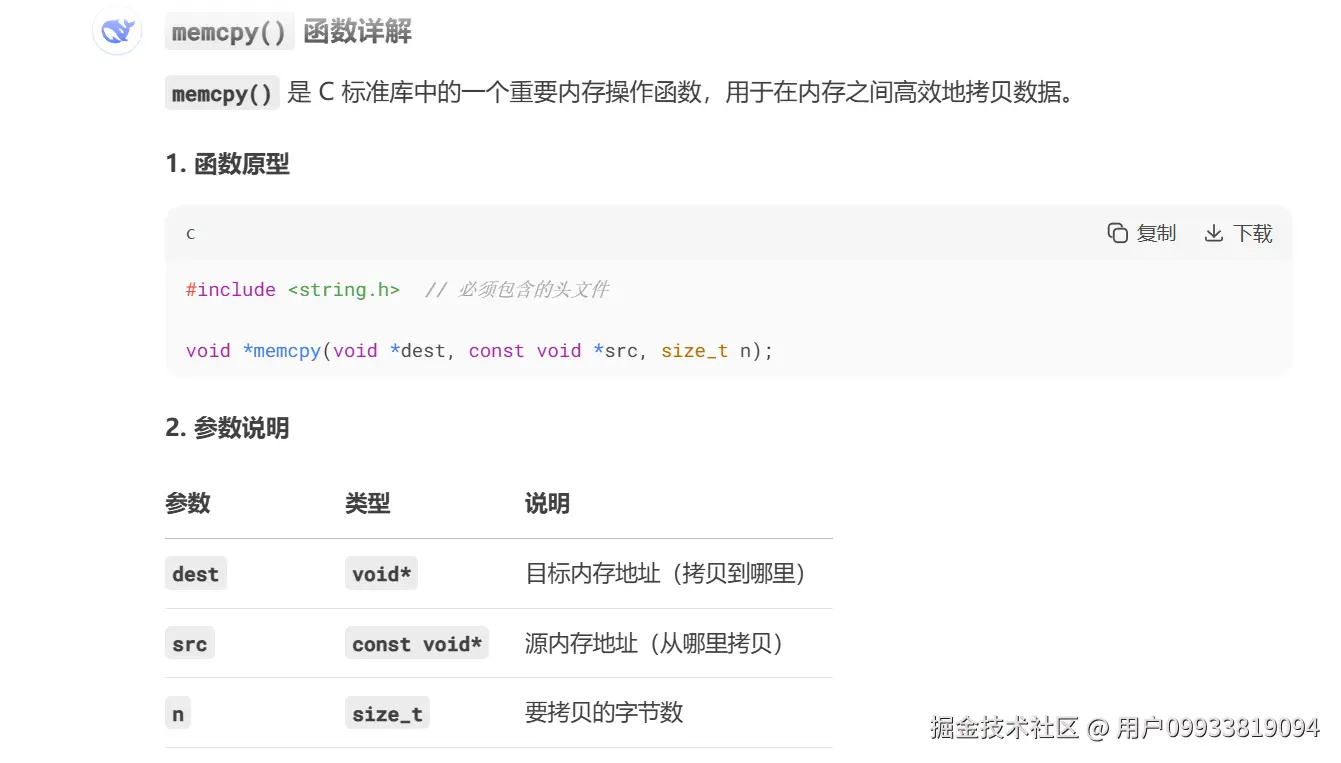Image resolution: width=1341 pixels, height=763 pixels.
Task: Click the 类型 column header
Action: (x=368, y=503)
